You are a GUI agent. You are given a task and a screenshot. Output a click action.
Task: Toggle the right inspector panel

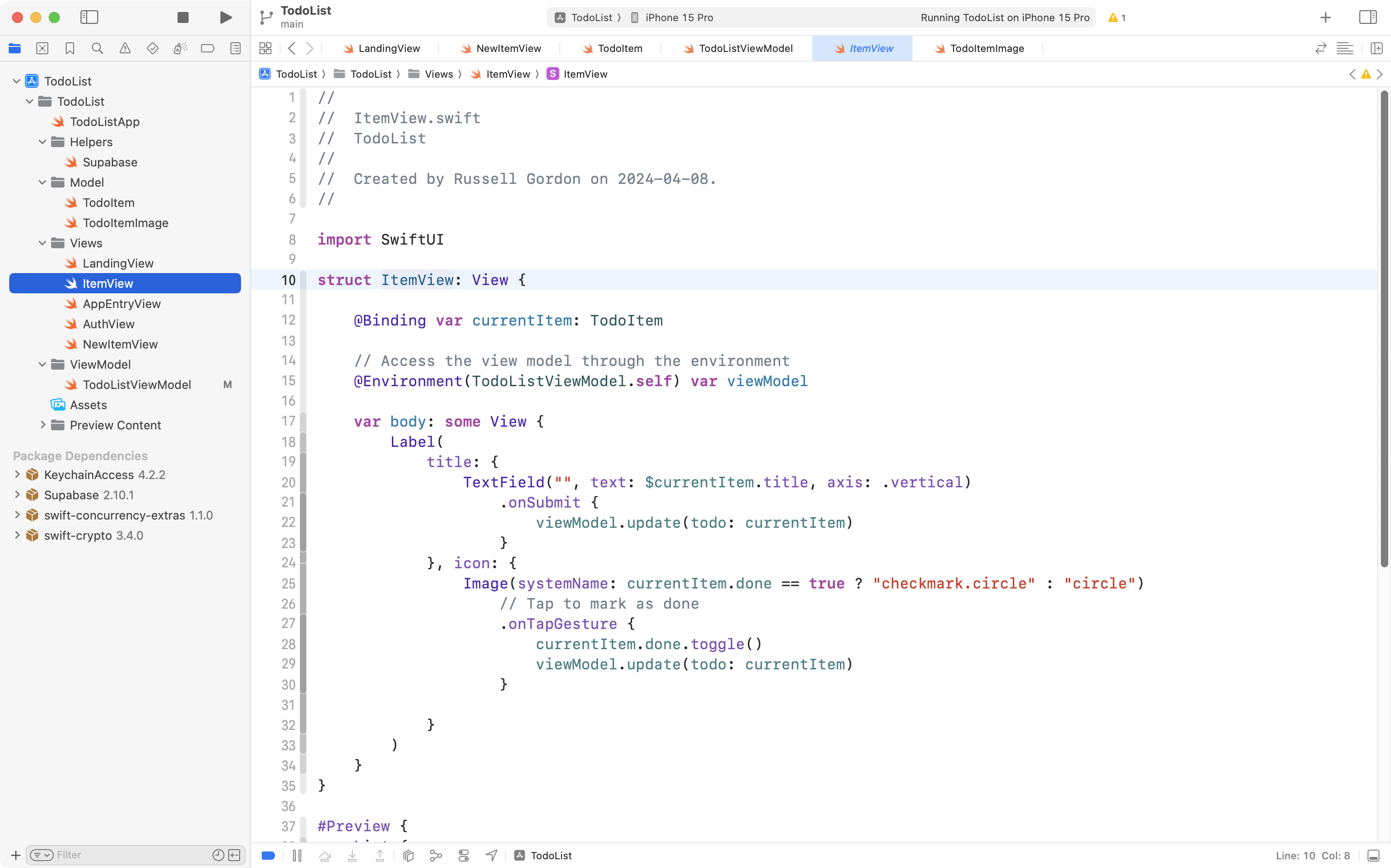1368,17
